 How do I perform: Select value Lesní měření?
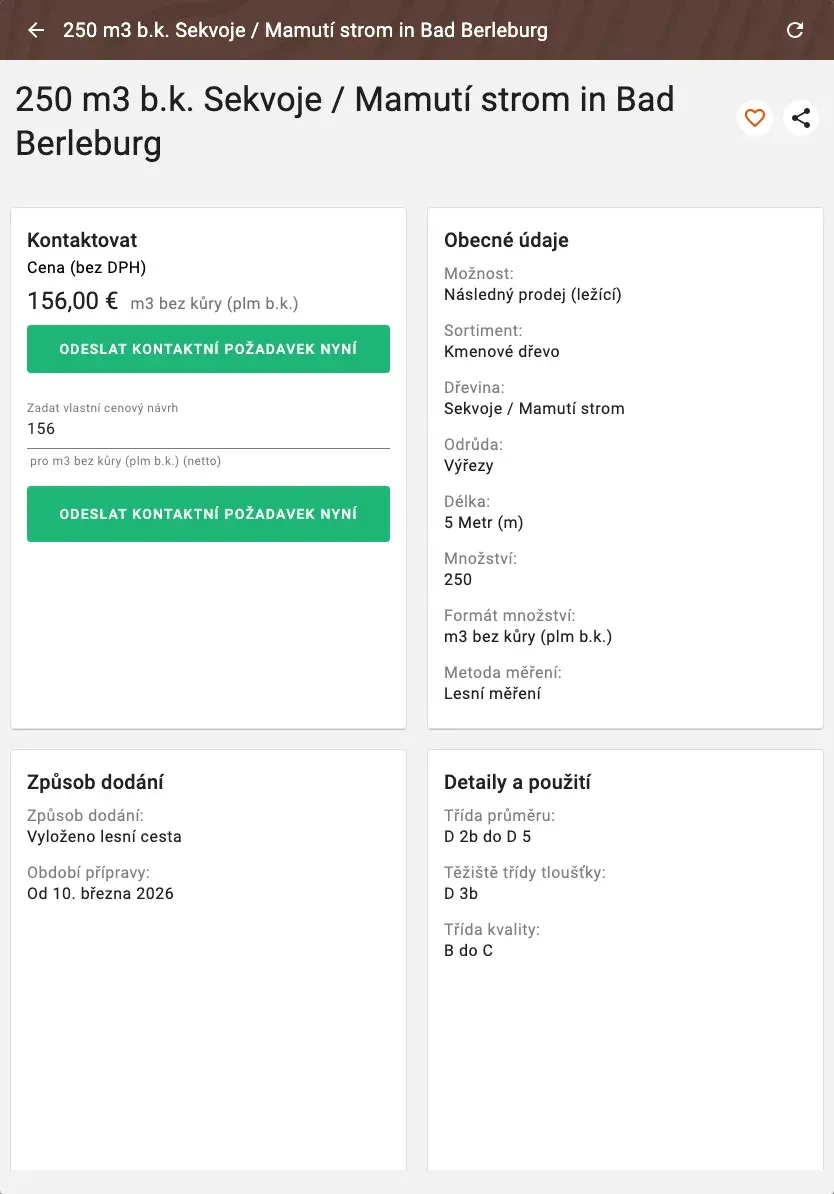(x=492, y=694)
